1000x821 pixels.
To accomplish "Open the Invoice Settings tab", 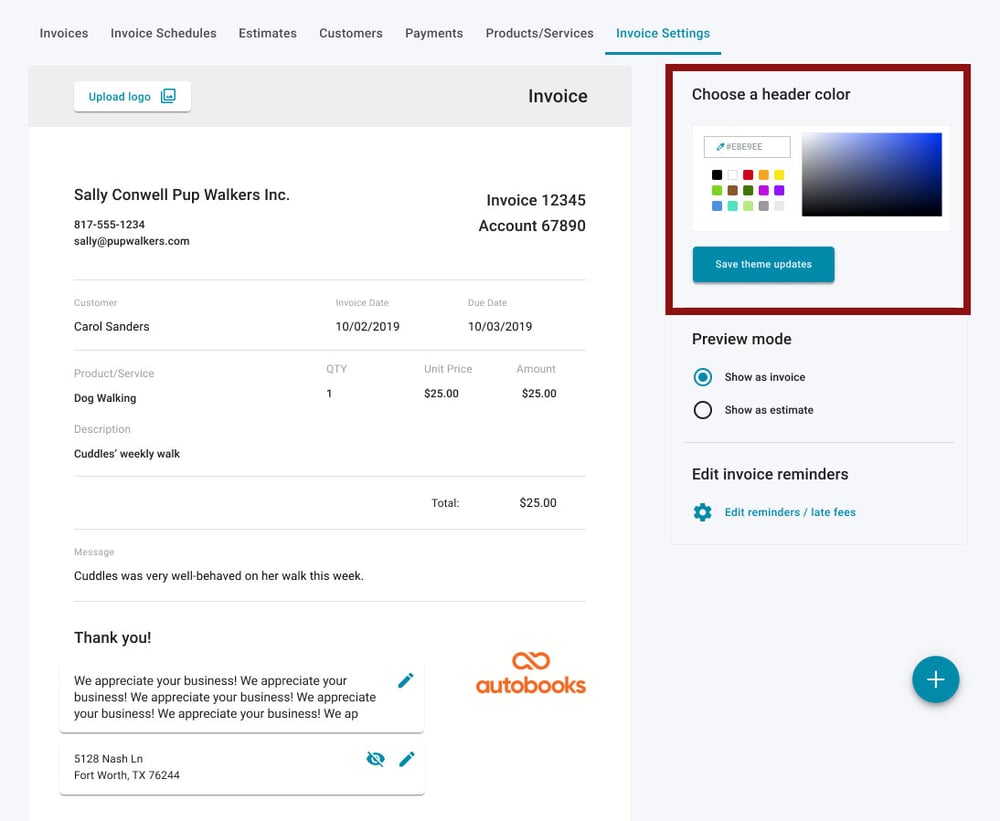I will click(663, 32).
